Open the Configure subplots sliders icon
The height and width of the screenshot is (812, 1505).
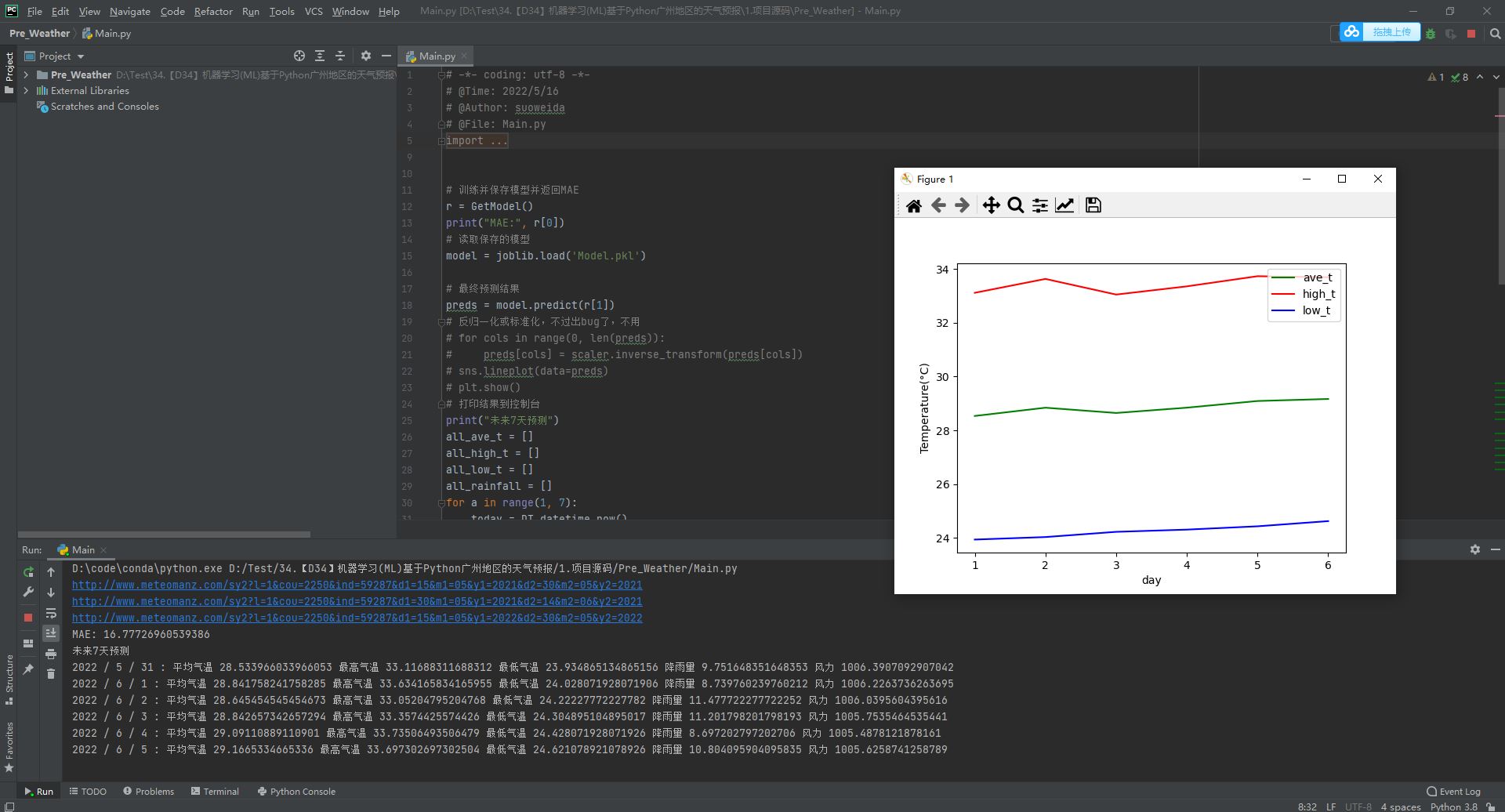point(1040,205)
